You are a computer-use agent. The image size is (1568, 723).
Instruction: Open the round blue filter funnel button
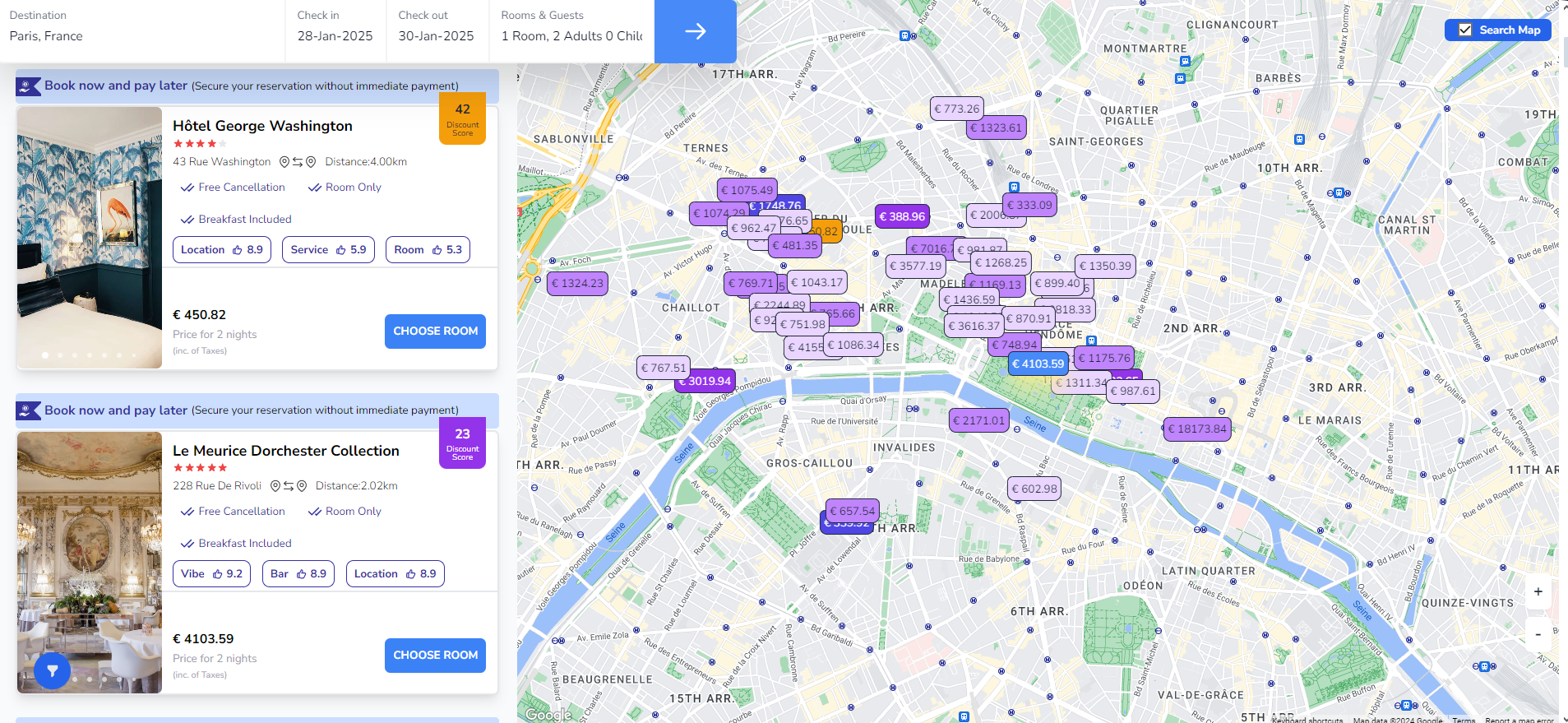52,670
